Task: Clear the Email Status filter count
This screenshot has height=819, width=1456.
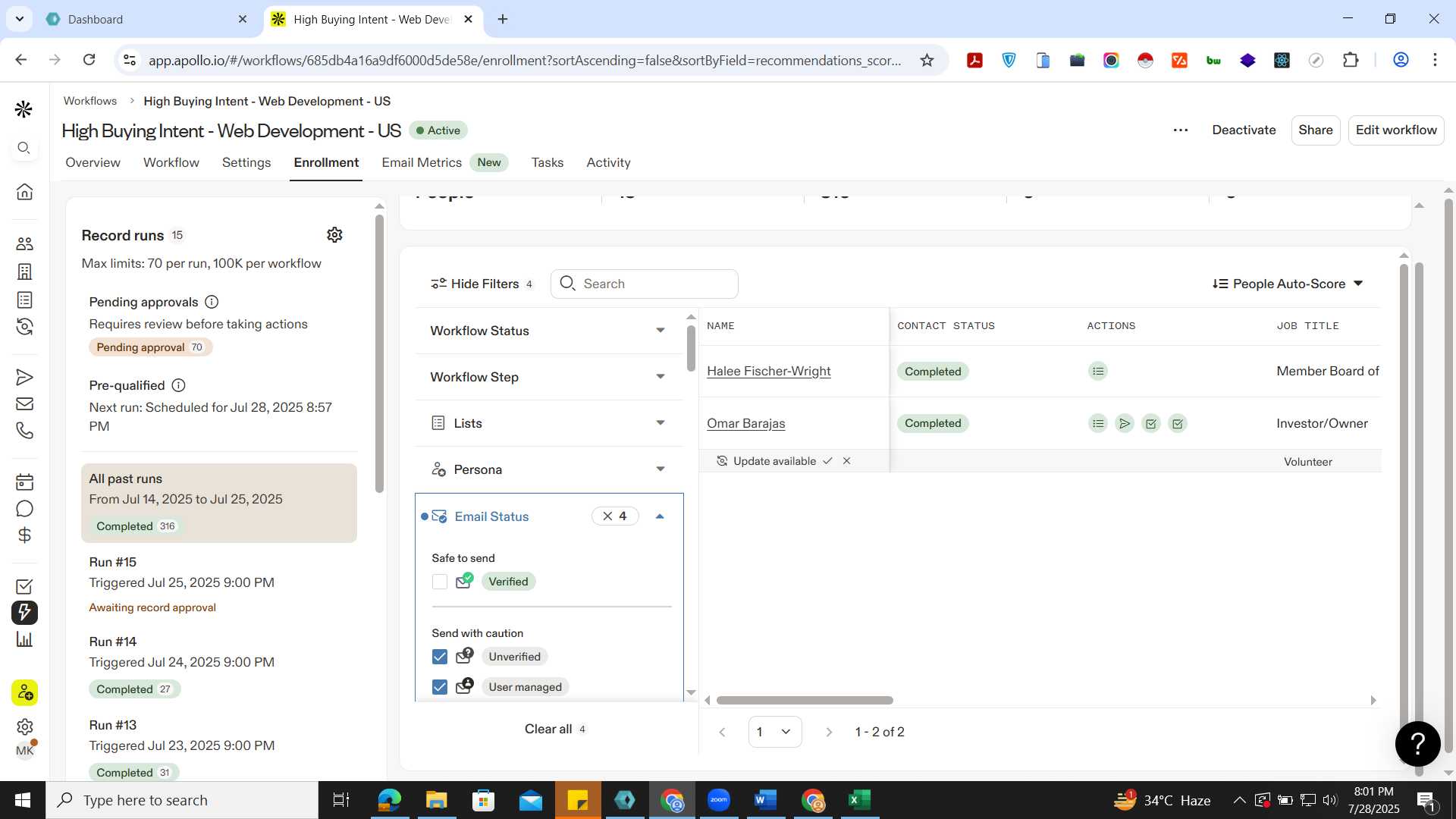Action: point(615,516)
